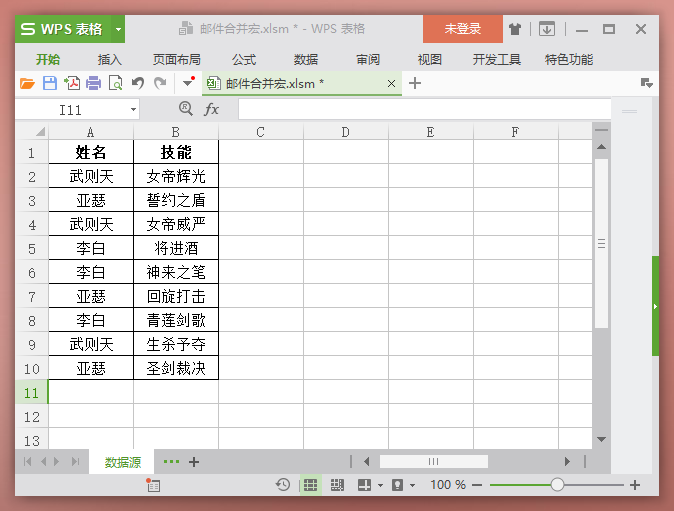This screenshot has width=674, height=511.
Task: Click the zoom slider handle
Action: [557, 485]
